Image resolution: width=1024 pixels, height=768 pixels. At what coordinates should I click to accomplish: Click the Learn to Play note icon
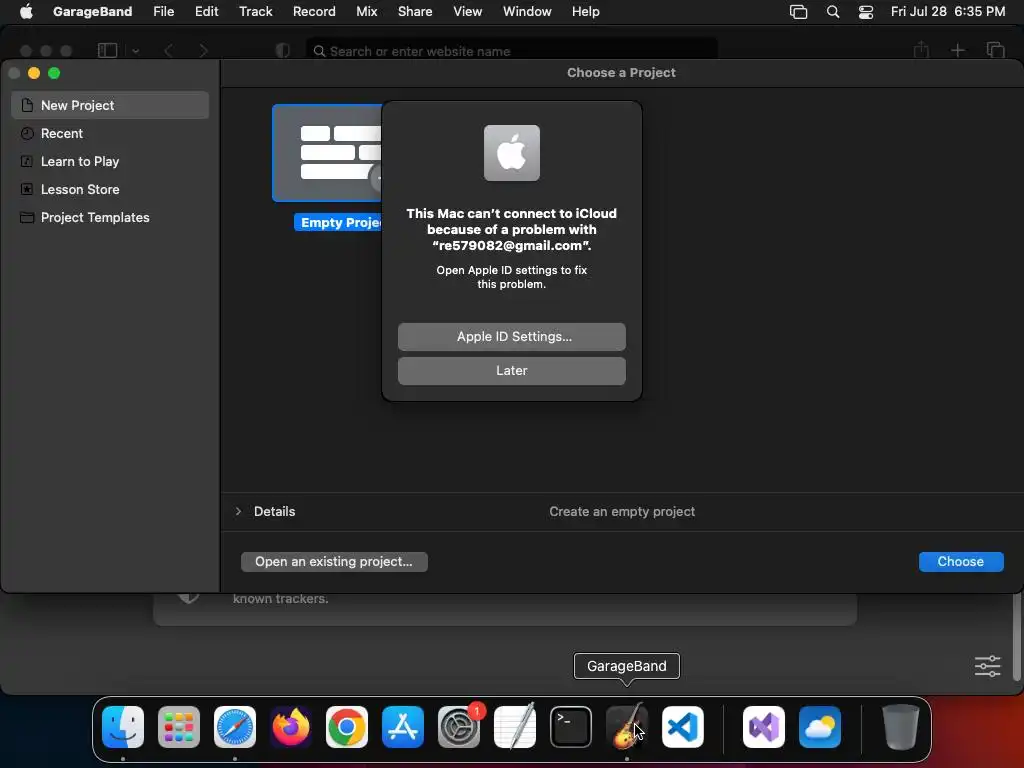(x=27, y=161)
